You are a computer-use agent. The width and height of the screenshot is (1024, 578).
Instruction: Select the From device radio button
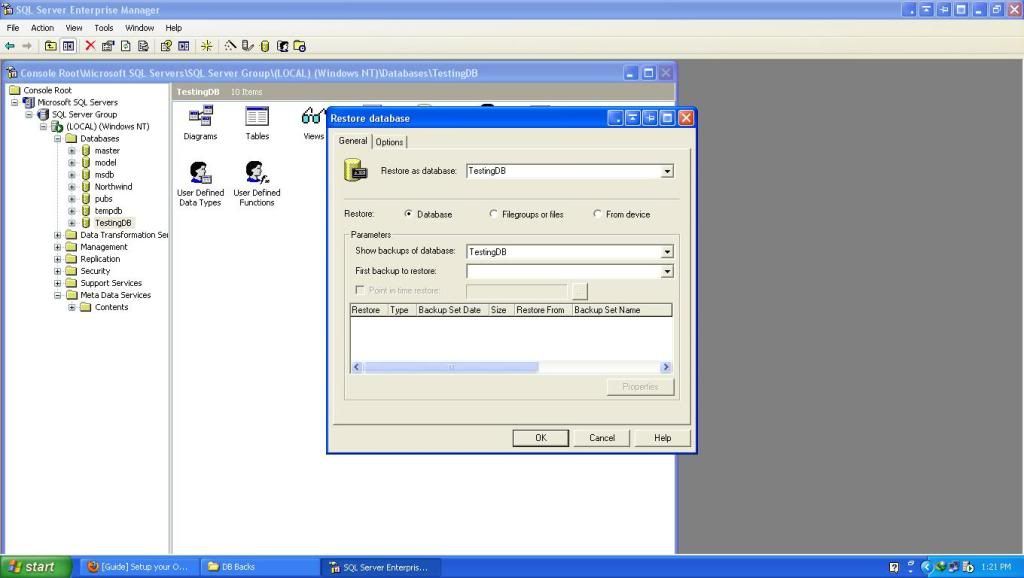point(597,214)
